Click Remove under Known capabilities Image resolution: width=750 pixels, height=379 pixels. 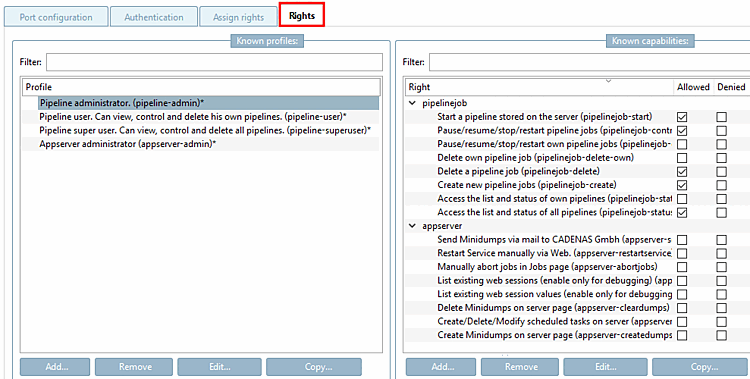520,367
